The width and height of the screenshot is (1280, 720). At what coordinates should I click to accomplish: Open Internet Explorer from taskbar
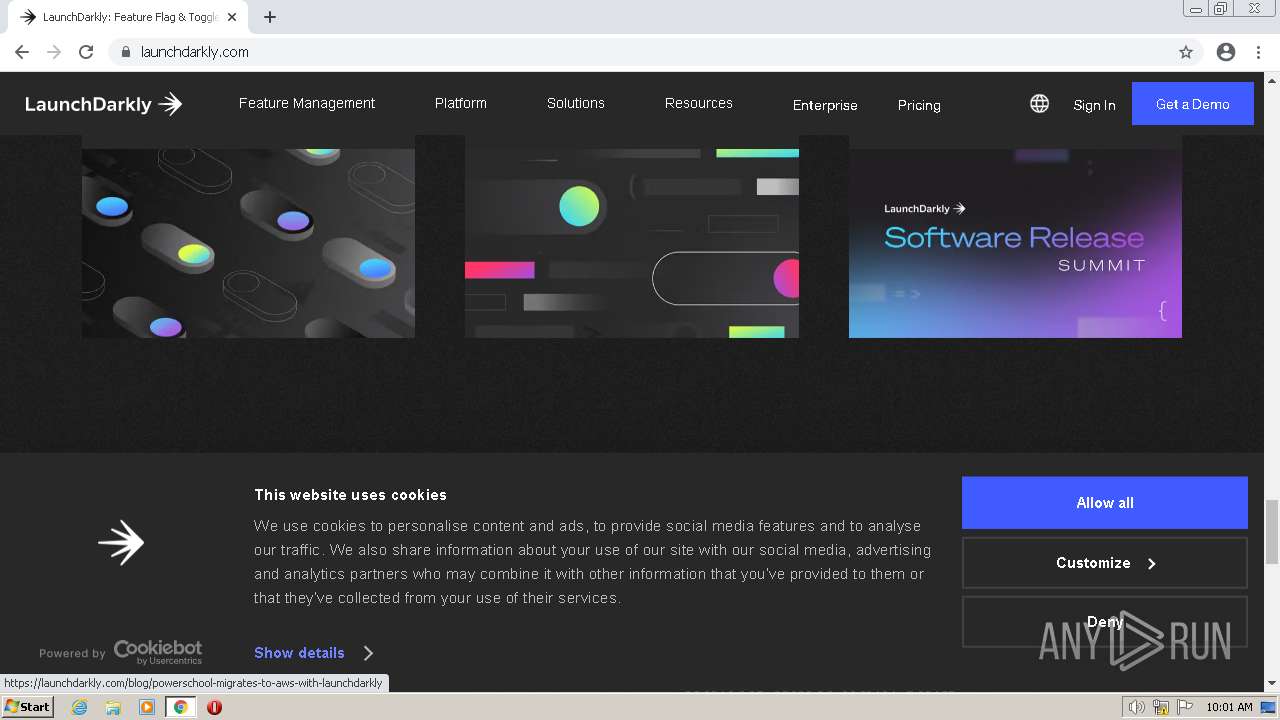[x=80, y=707]
